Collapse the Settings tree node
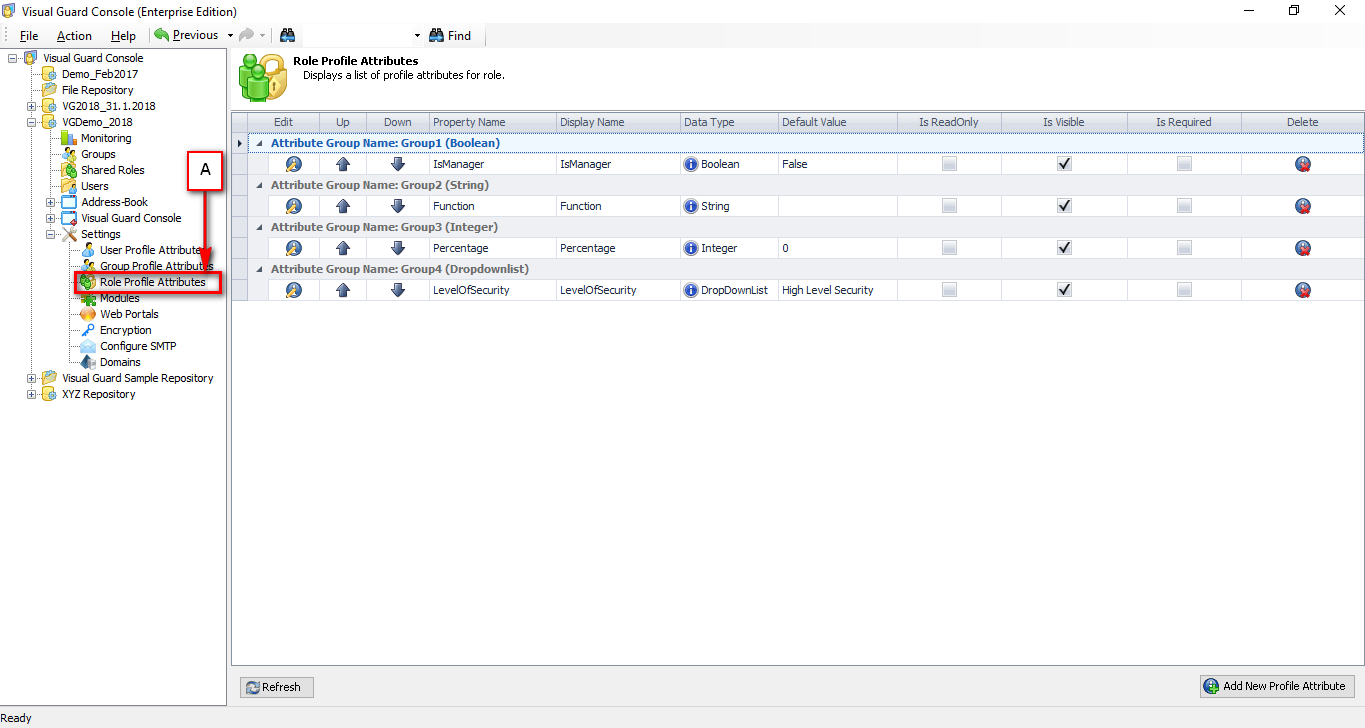The image size is (1365, 728). coord(51,234)
